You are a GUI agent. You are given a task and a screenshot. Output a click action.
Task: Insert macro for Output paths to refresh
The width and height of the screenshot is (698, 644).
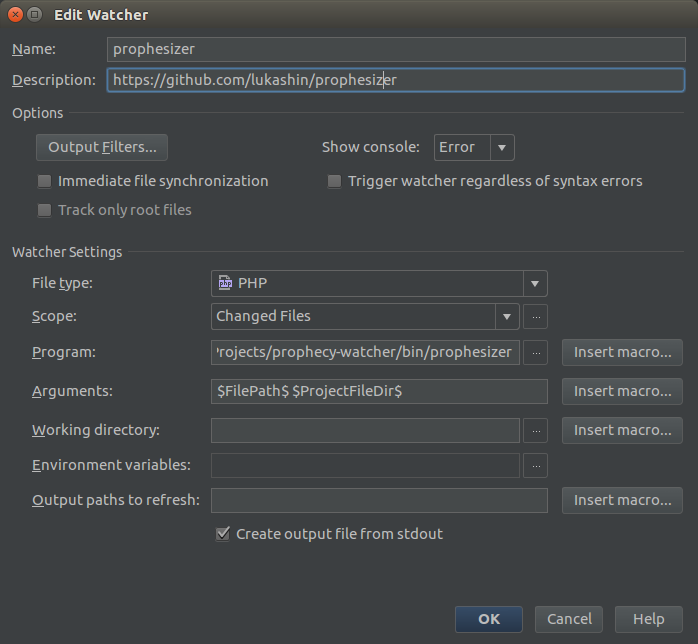pos(622,501)
